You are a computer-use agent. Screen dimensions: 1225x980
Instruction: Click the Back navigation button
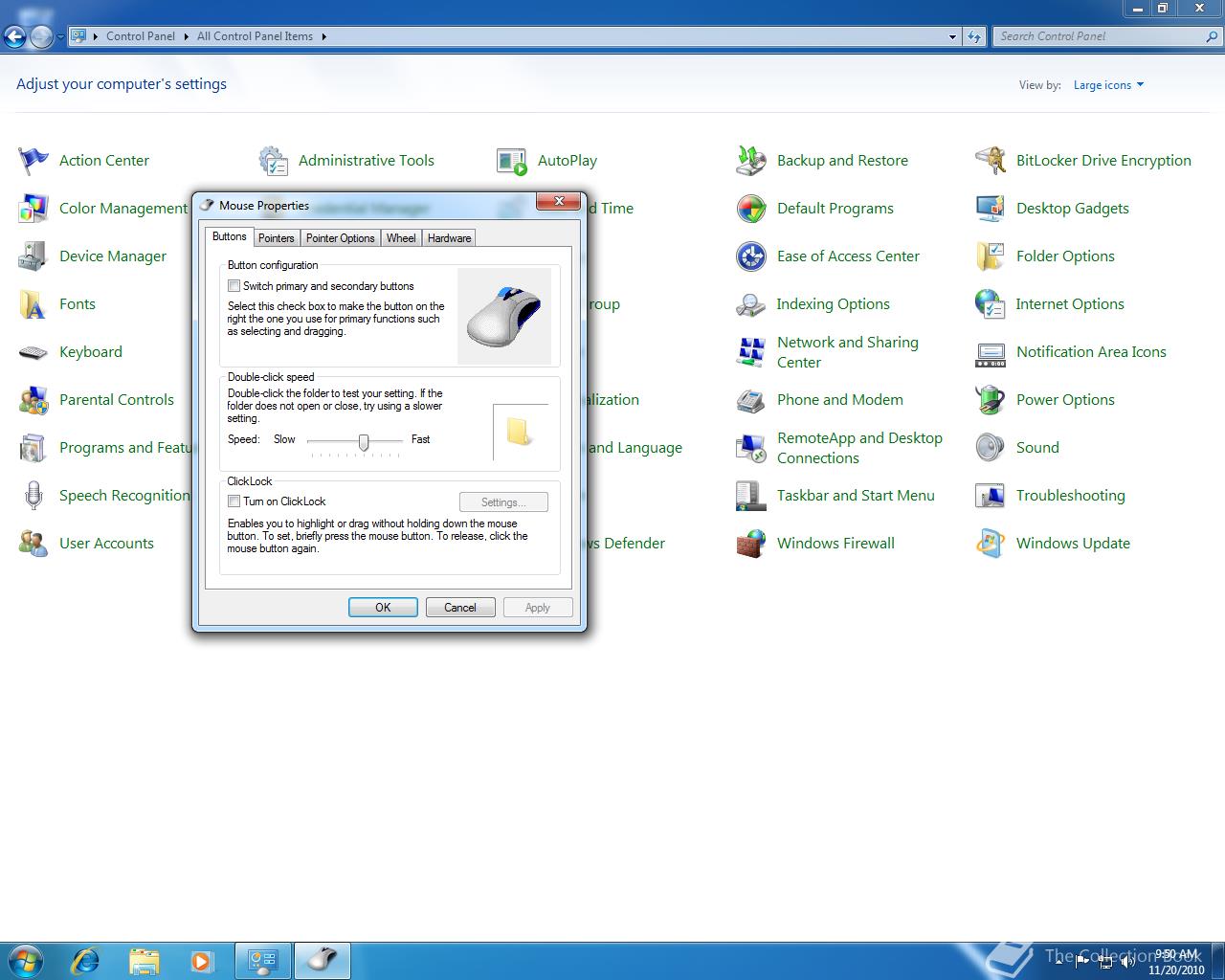[x=14, y=37]
